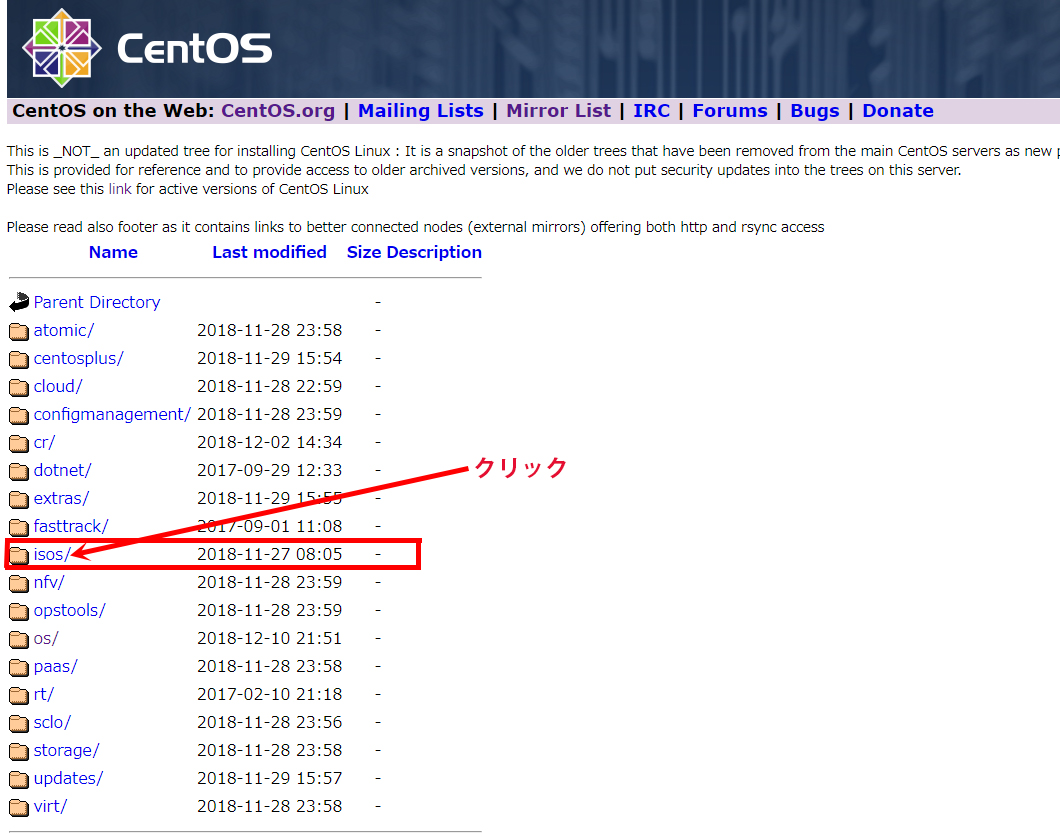
Task: Sort the listing by Name
Action: pos(113,252)
